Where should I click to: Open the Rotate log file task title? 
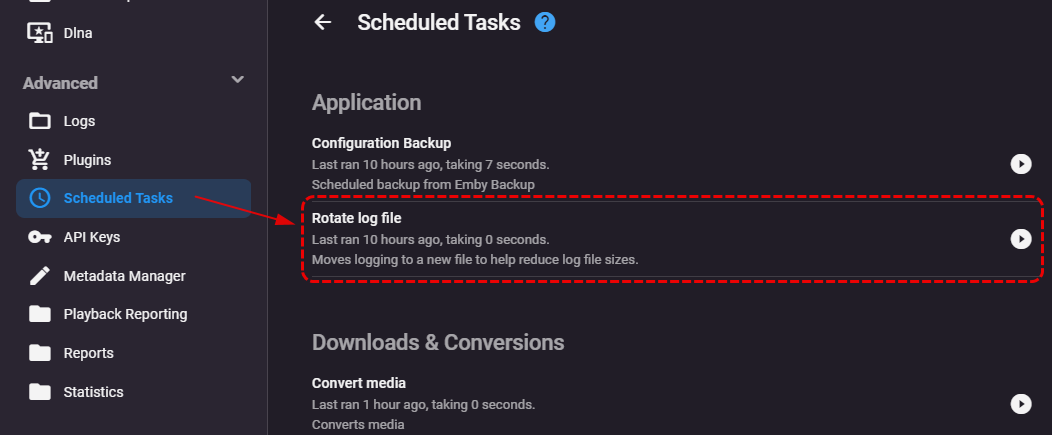[x=356, y=218]
